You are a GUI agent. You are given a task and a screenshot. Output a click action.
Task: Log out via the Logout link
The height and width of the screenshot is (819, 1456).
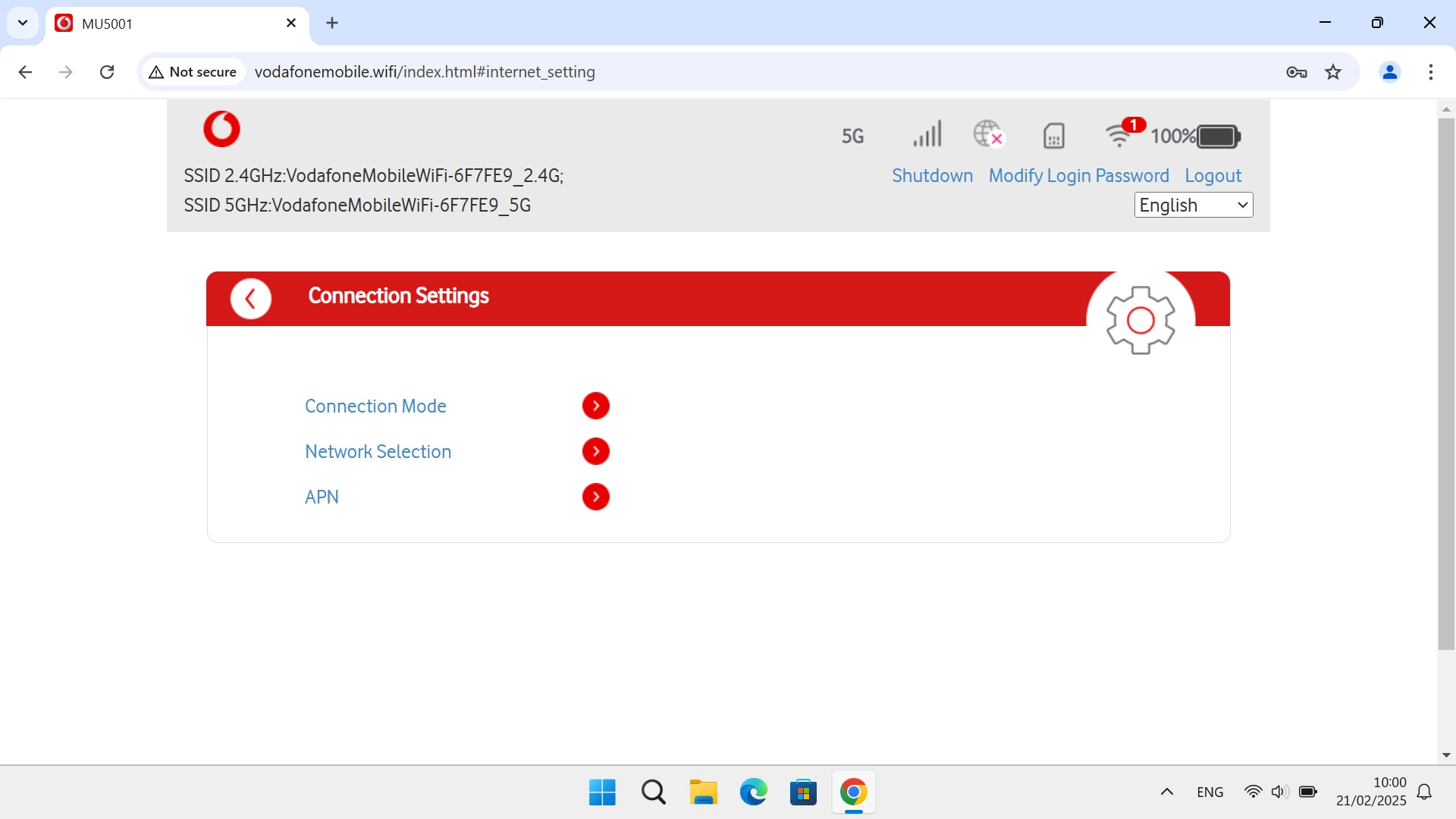(1213, 176)
